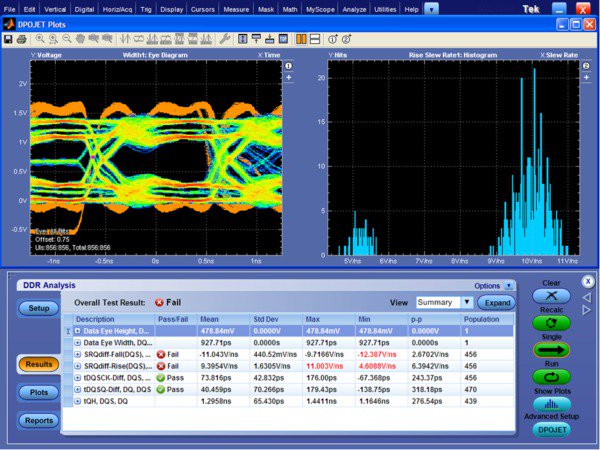
Task: Click the vertical cursors up-down arrows icon
Action: point(125,39)
